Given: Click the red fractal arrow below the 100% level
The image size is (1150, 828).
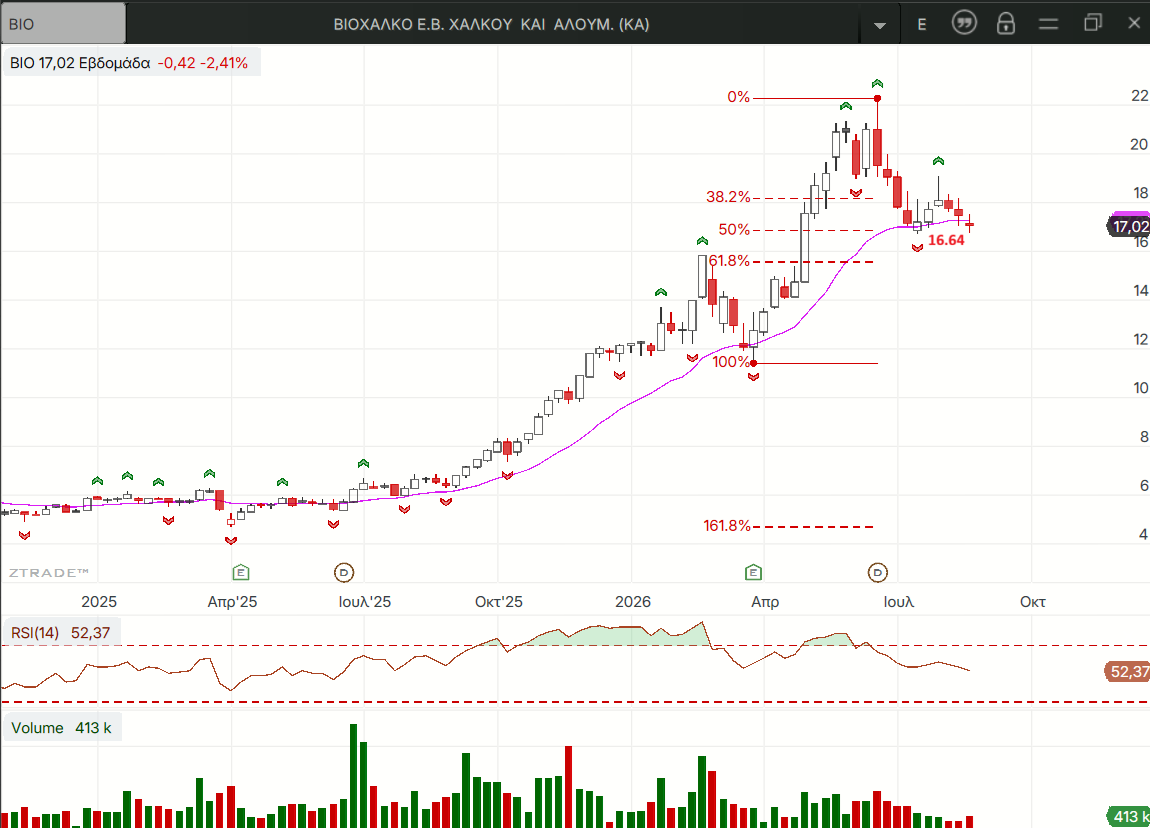Looking at the screenshot, I should pyautogui.click(x=753, y=377).
